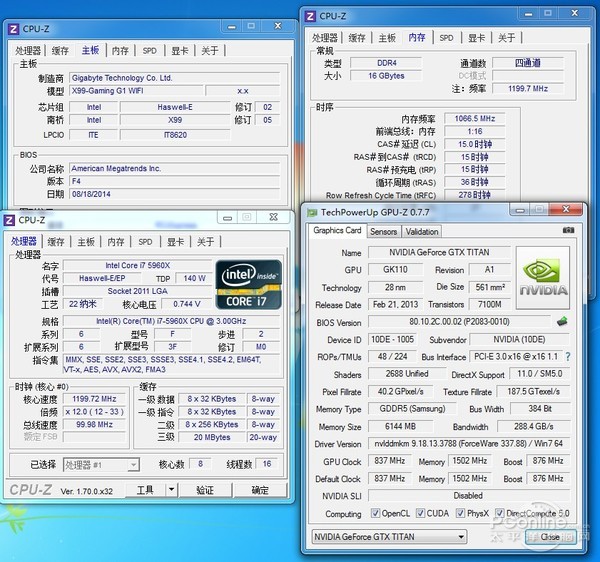Screen dimensions: 600x562
Task: Open the SPD tab in the processor CPU-Z window
Action: click(x=145, y=241)
